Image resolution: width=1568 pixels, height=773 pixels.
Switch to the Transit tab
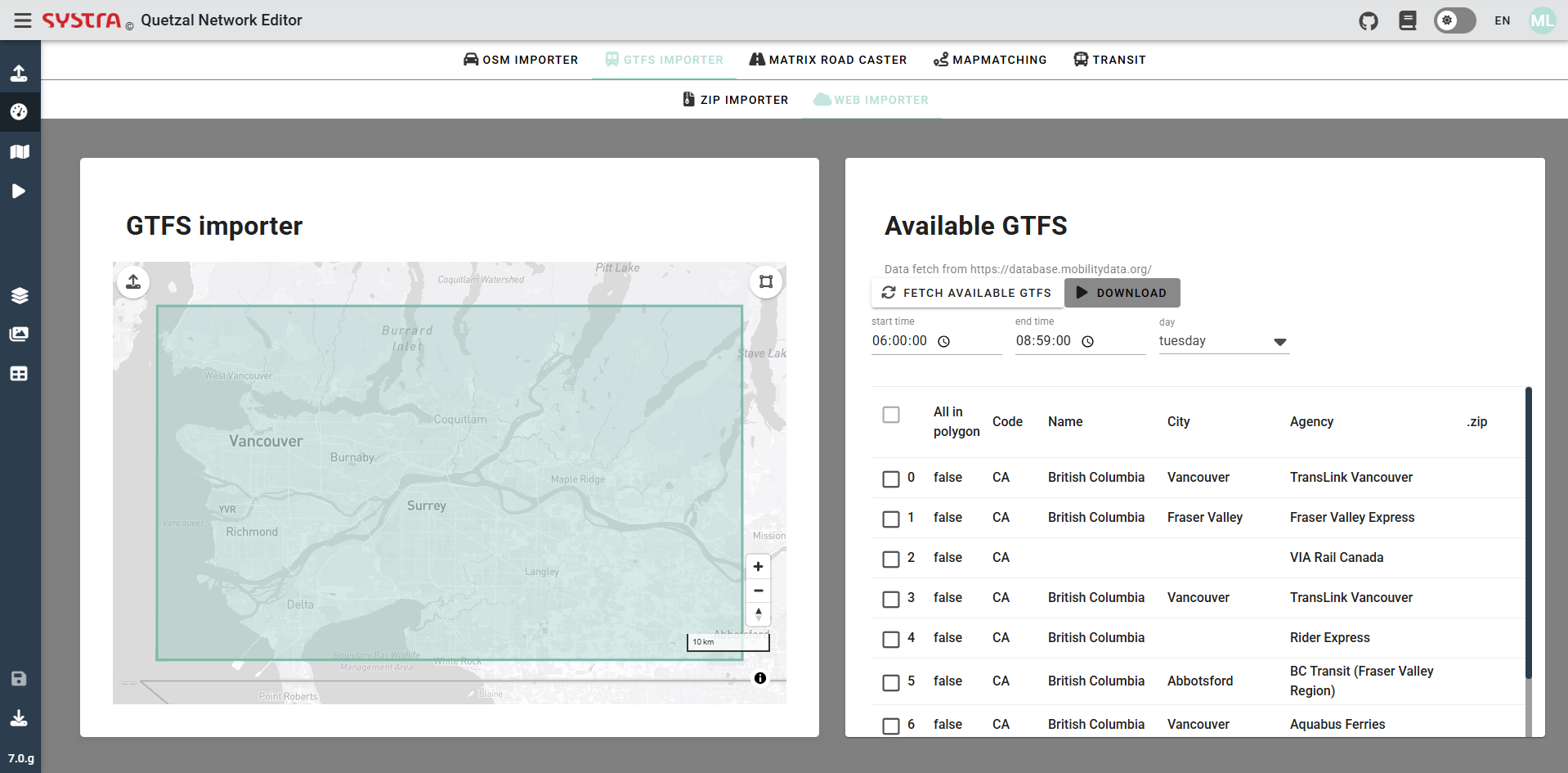tap(1109, 60)
